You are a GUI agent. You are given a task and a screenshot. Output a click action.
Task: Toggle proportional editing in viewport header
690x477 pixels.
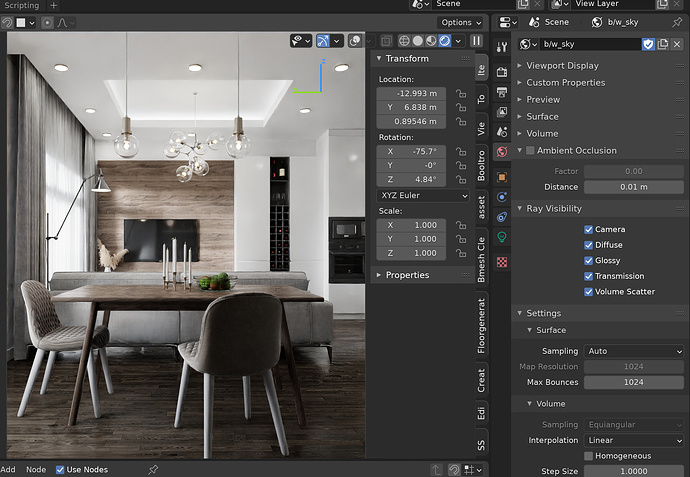point(47,22)
